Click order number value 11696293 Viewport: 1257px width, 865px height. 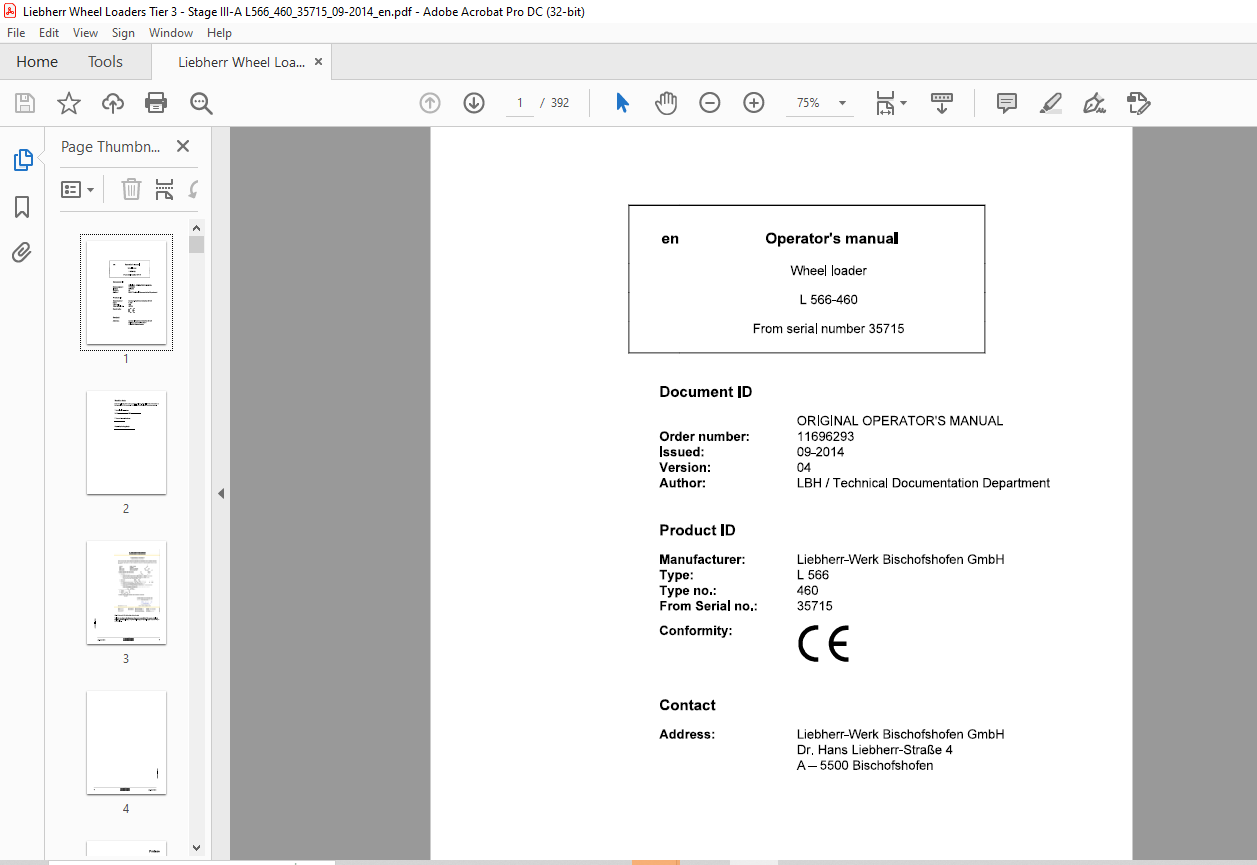pyautogui.click(x=825, y=436)
